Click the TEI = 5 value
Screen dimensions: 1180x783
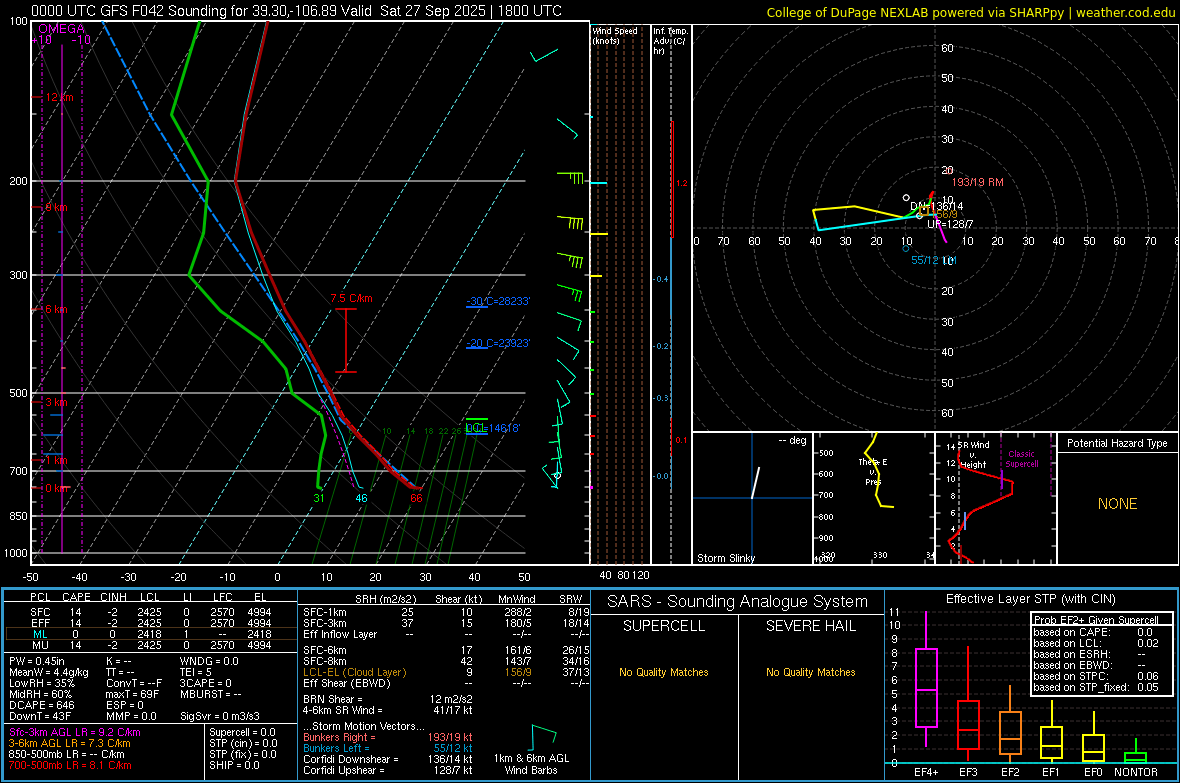(x=196, y=672)
